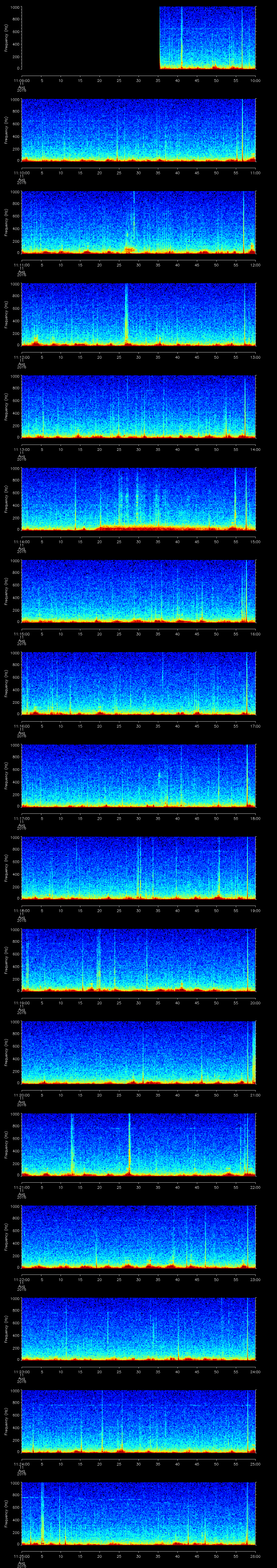Select the spectrogram plot beginning at 11:09:00
Viewport: 277px width, 1568px height.
click(139, 38)
